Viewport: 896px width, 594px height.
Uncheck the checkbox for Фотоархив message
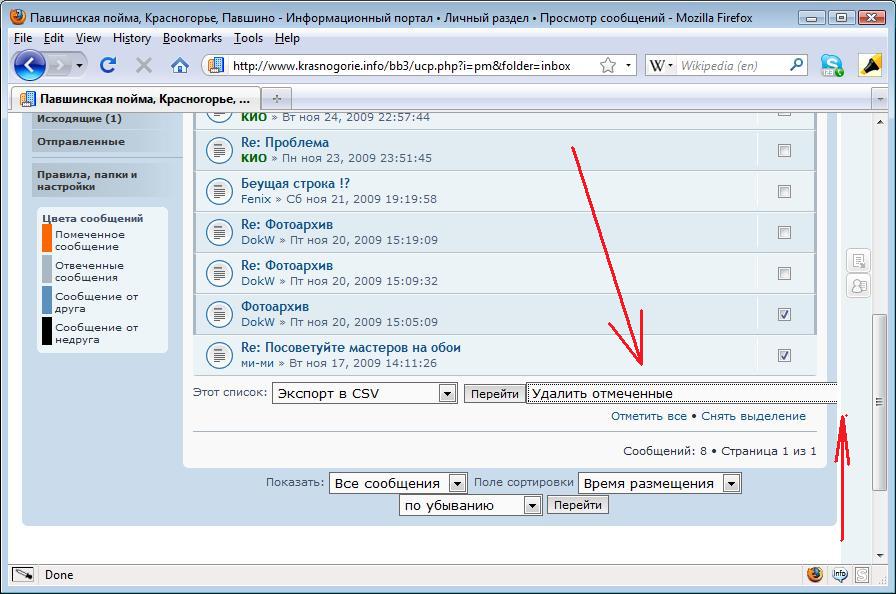[784, 314]
